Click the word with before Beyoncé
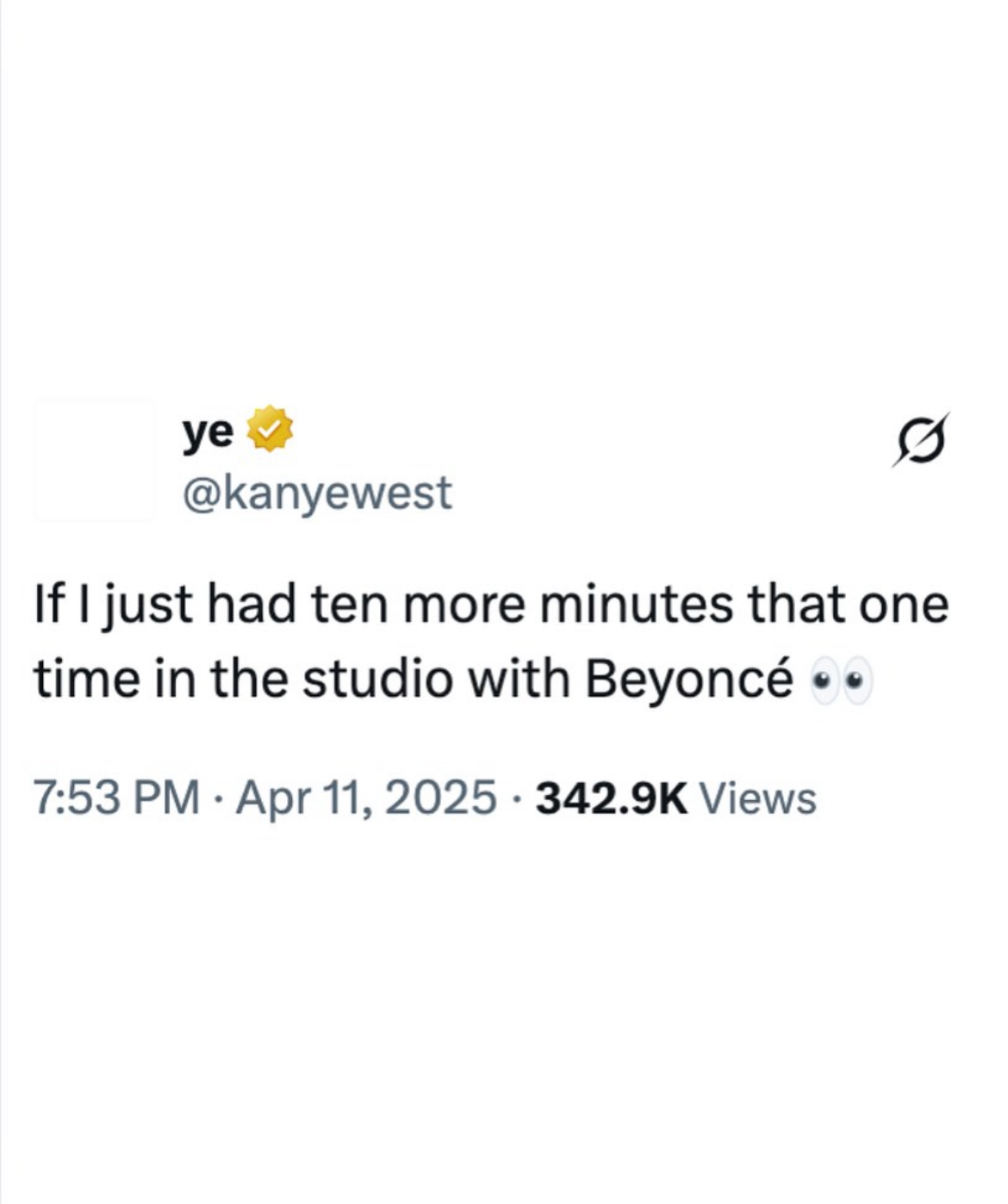The width and height of the screenshot is (1008, 1204). coord(519,679)
